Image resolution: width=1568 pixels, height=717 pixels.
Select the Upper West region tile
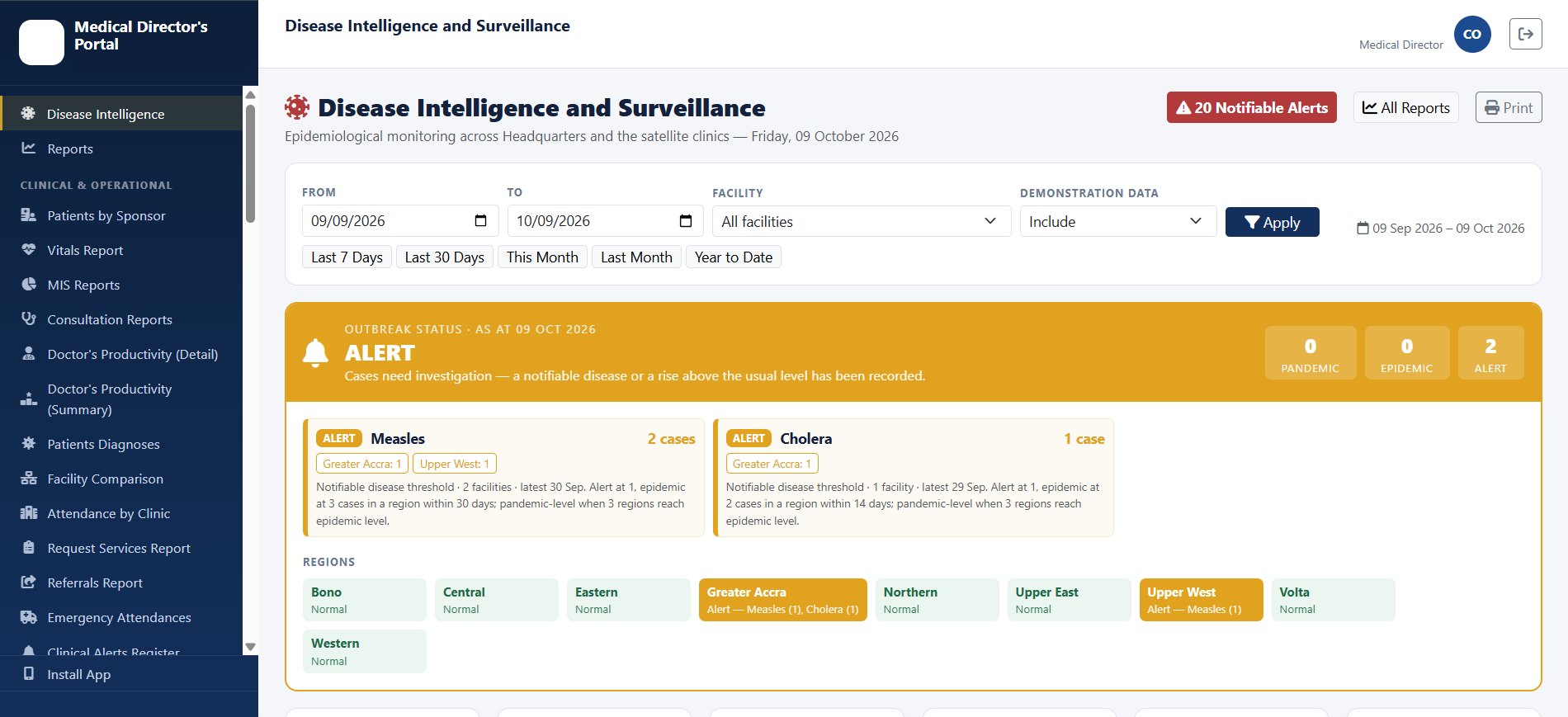tap(1201, 600)
